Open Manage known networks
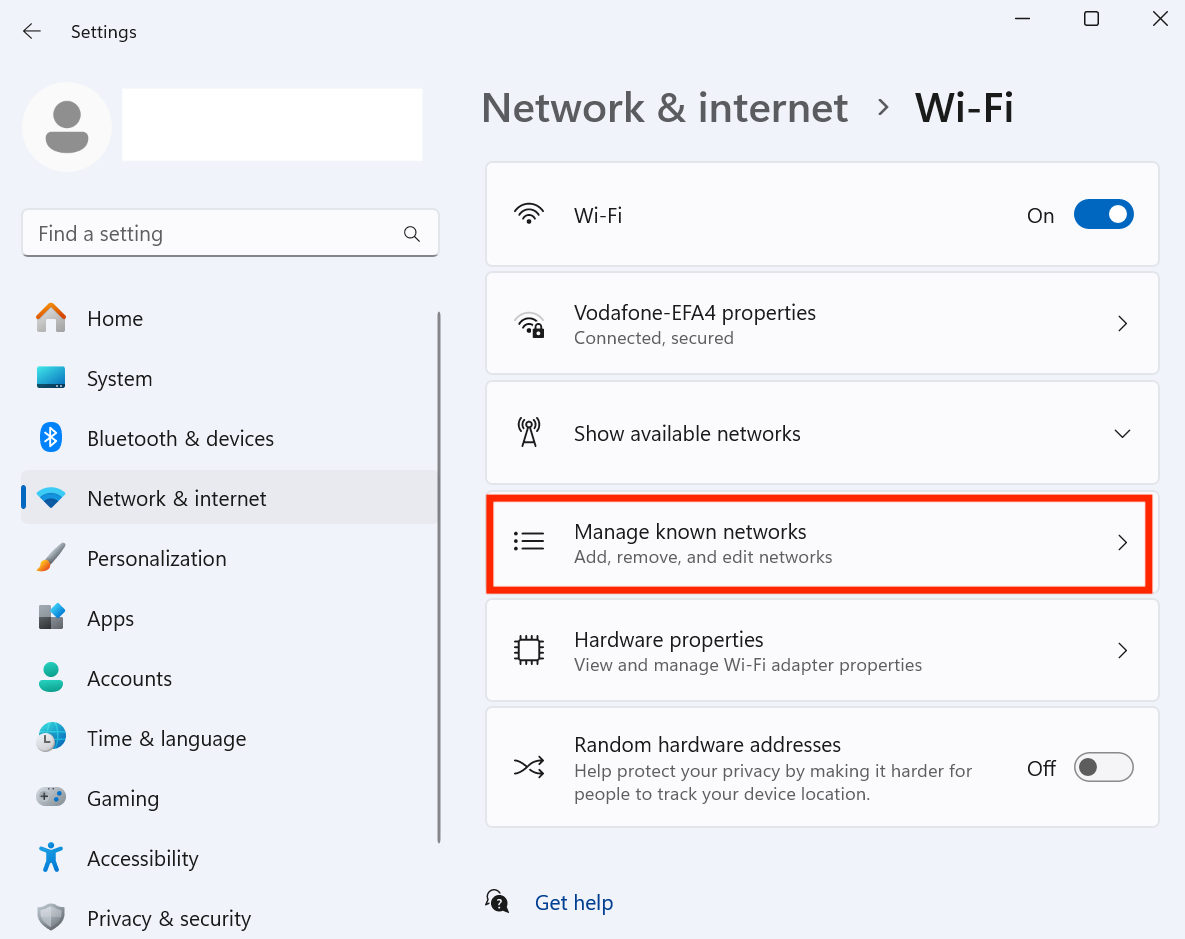This screenshot has height=939, width=1185. pos(820,542)
